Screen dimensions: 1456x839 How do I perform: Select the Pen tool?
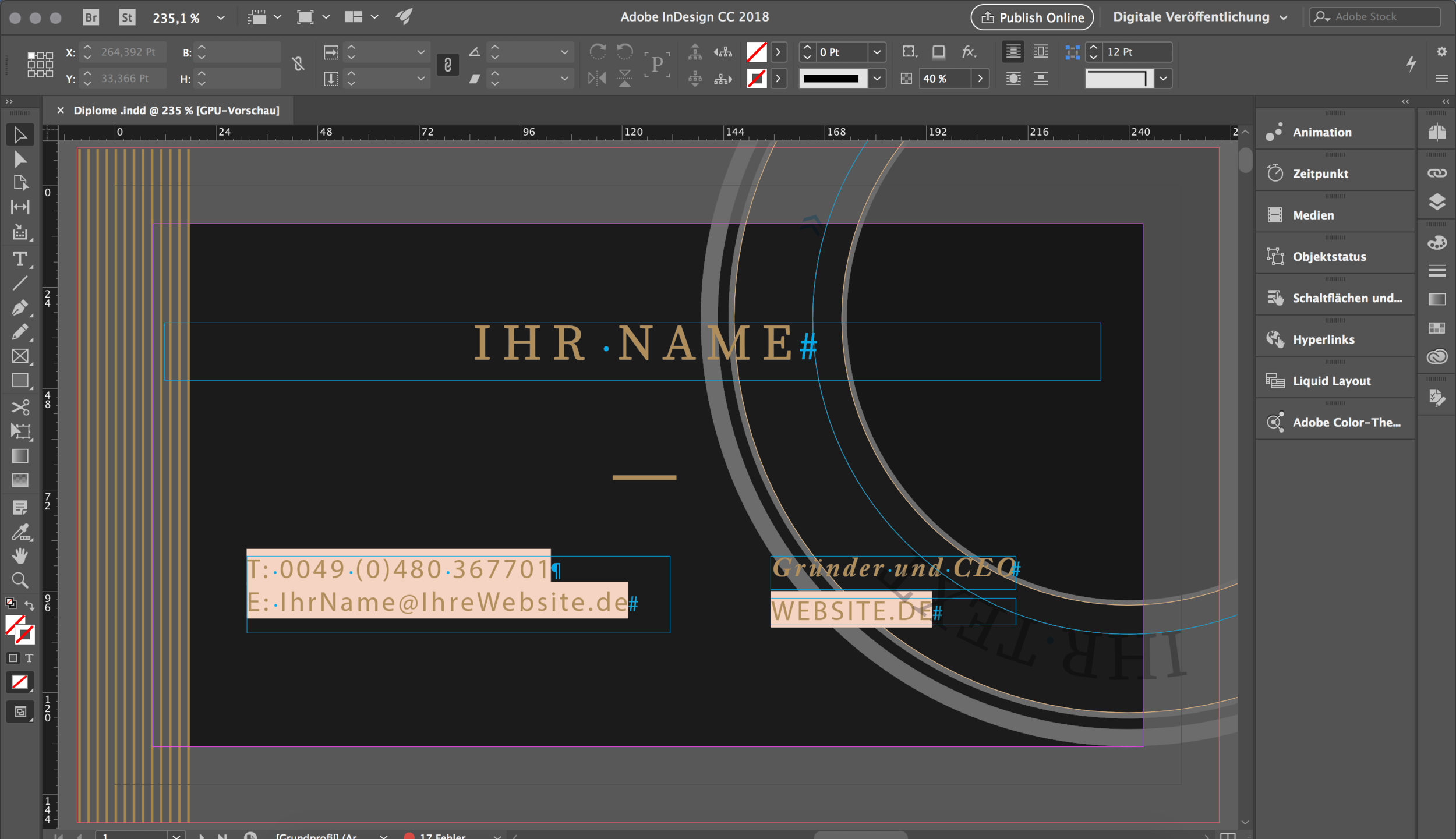tap(20, 307)
